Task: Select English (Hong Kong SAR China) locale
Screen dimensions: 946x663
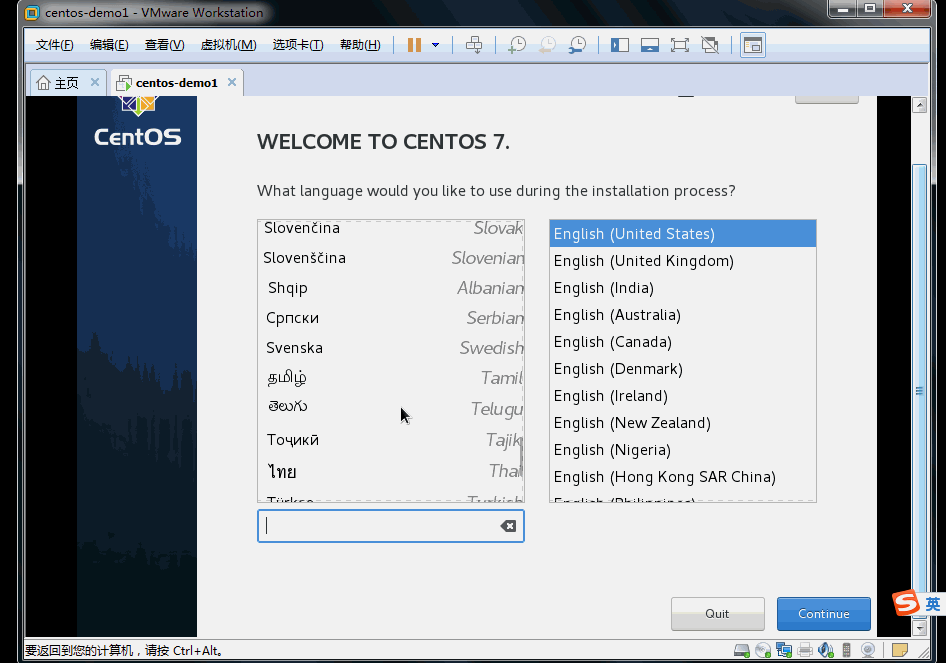Action: [682, 477]
